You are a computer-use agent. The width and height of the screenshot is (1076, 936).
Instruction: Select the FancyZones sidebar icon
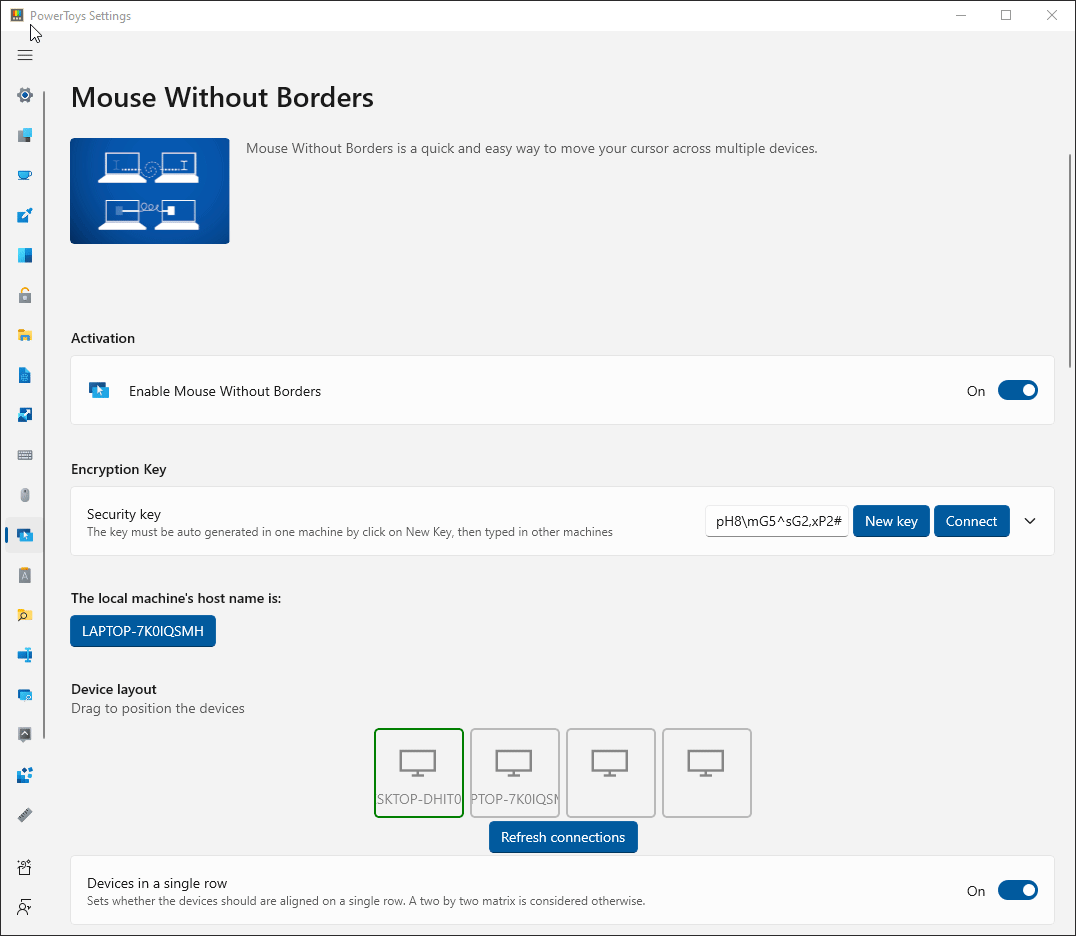point(24,254)
